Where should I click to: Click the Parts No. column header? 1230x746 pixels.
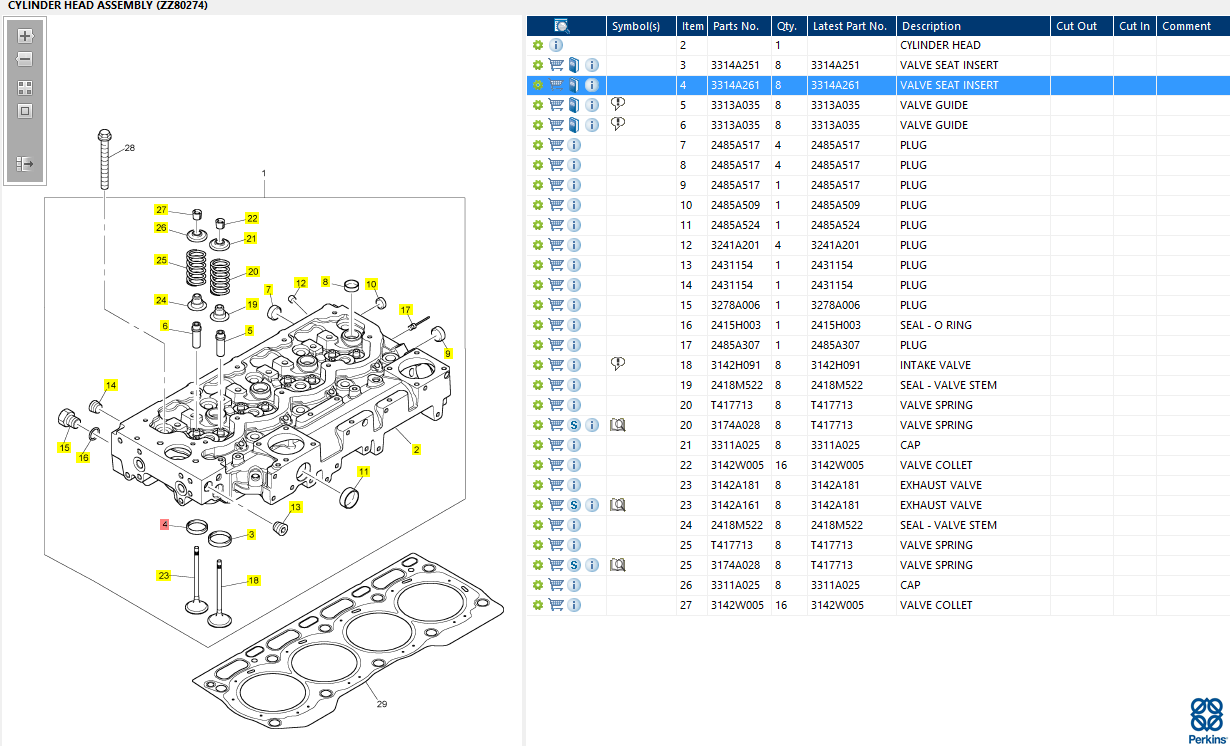pos(735,26)
